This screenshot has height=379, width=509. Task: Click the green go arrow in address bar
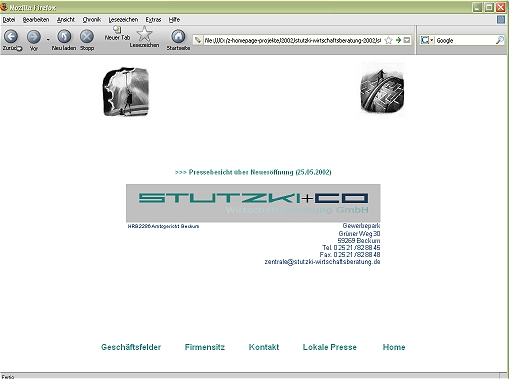point(398,40)
